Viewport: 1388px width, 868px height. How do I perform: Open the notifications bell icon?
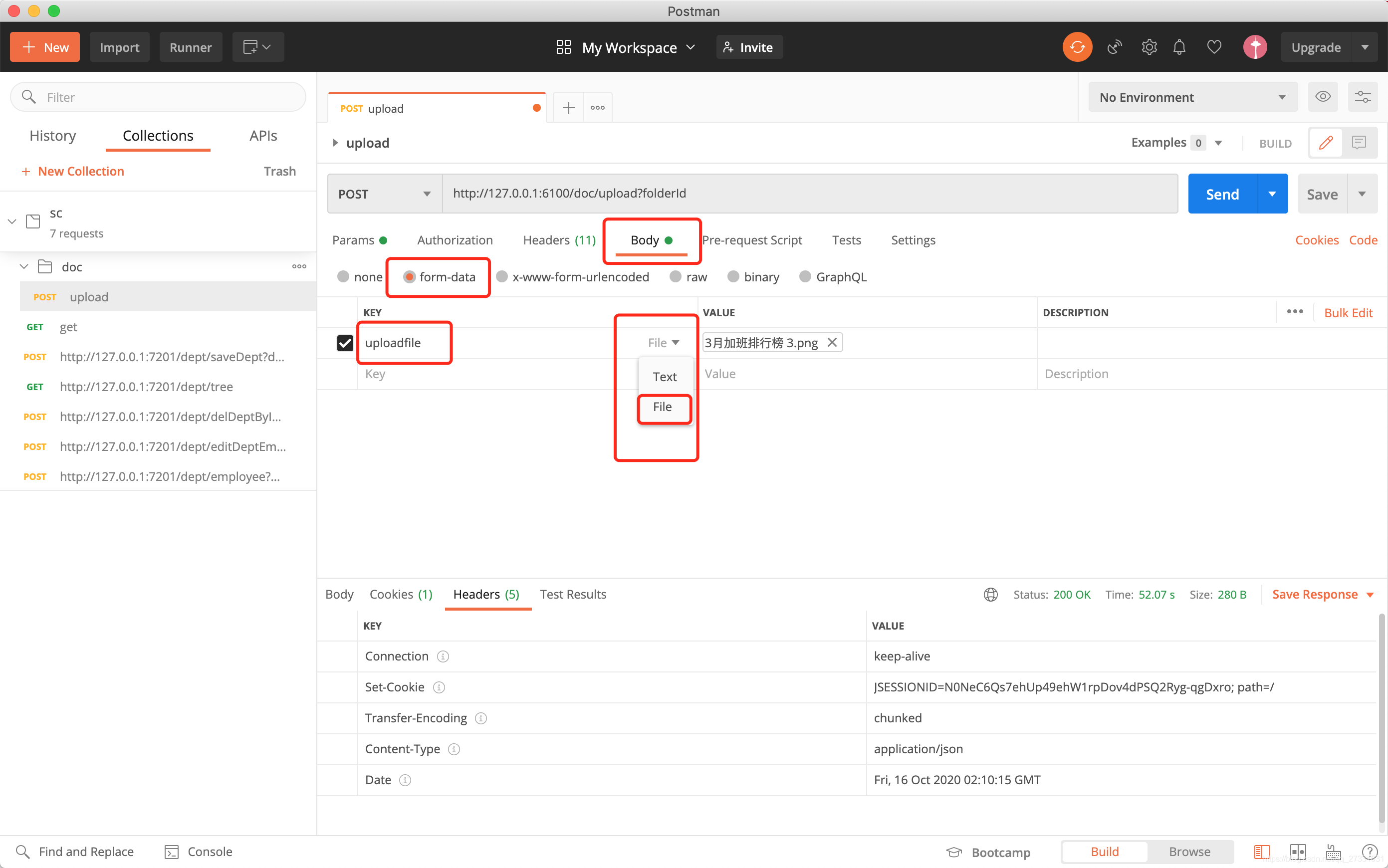[x=1179, y=47]
